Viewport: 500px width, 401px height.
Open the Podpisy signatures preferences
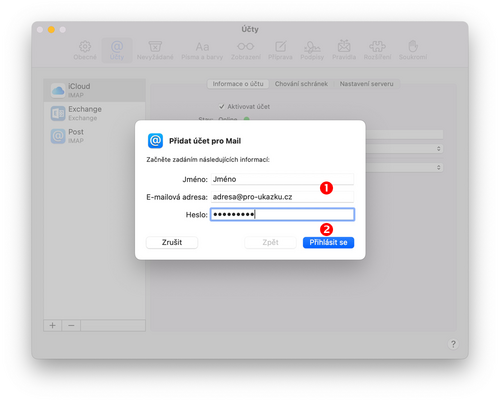coord(312,50)
